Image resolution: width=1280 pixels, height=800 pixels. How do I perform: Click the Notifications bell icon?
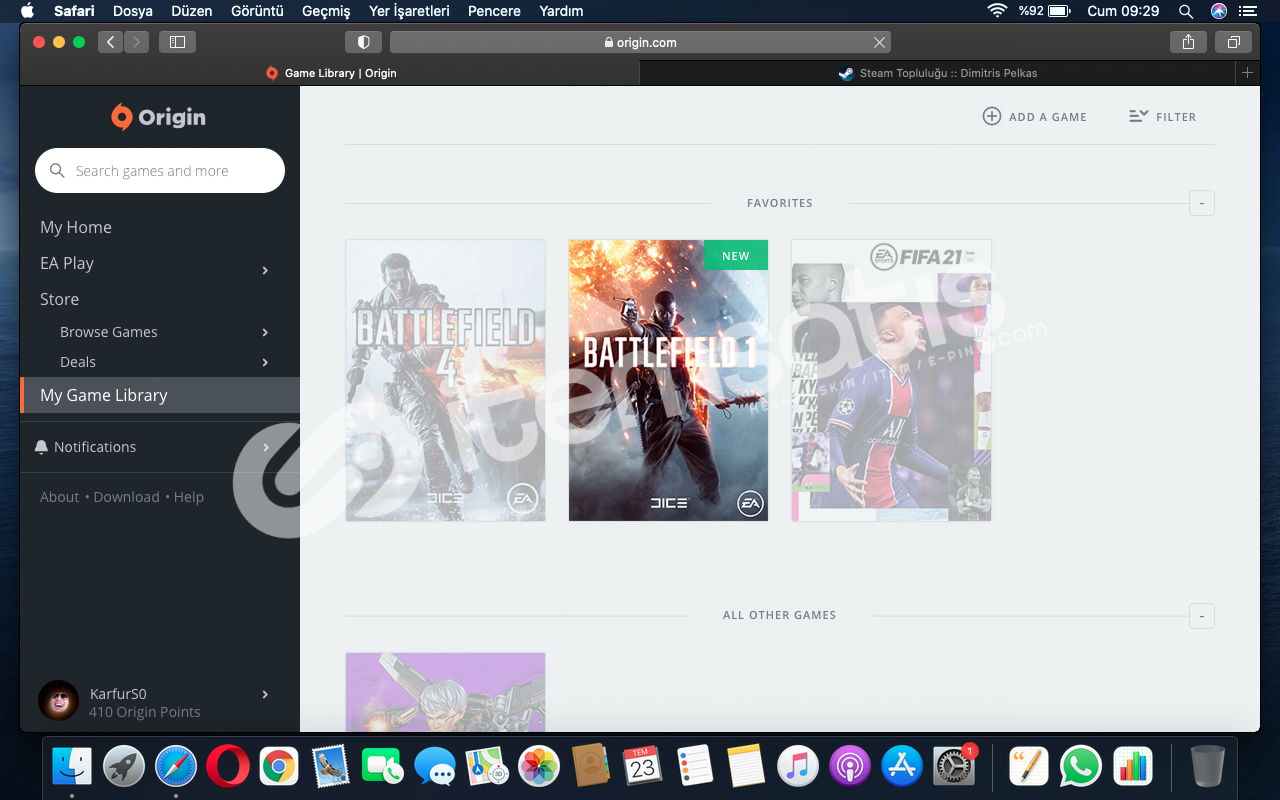coord(41,447)
